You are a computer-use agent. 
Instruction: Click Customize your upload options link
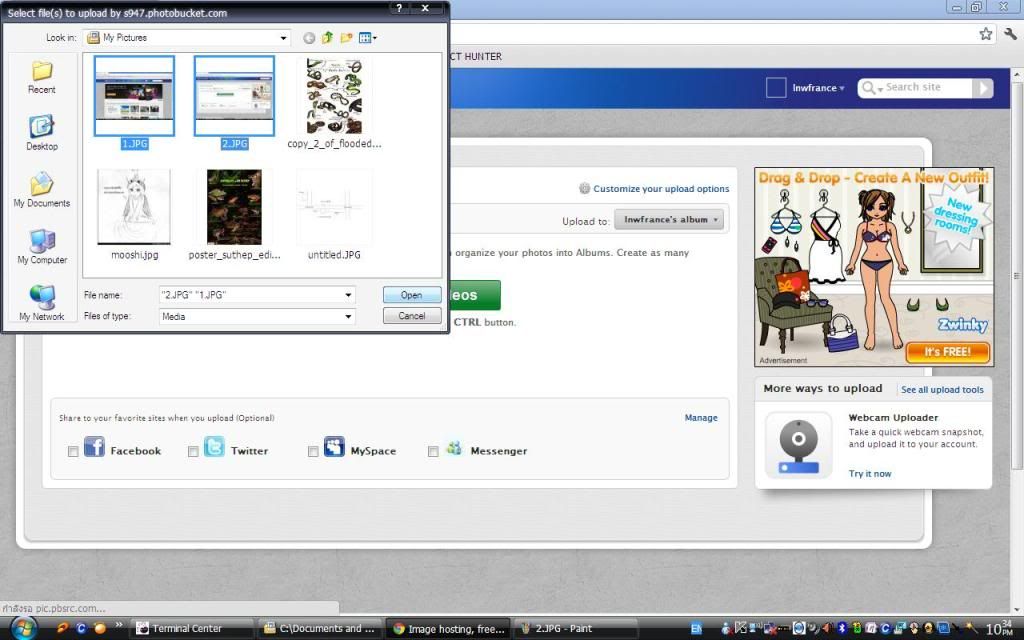pos(660,189)
